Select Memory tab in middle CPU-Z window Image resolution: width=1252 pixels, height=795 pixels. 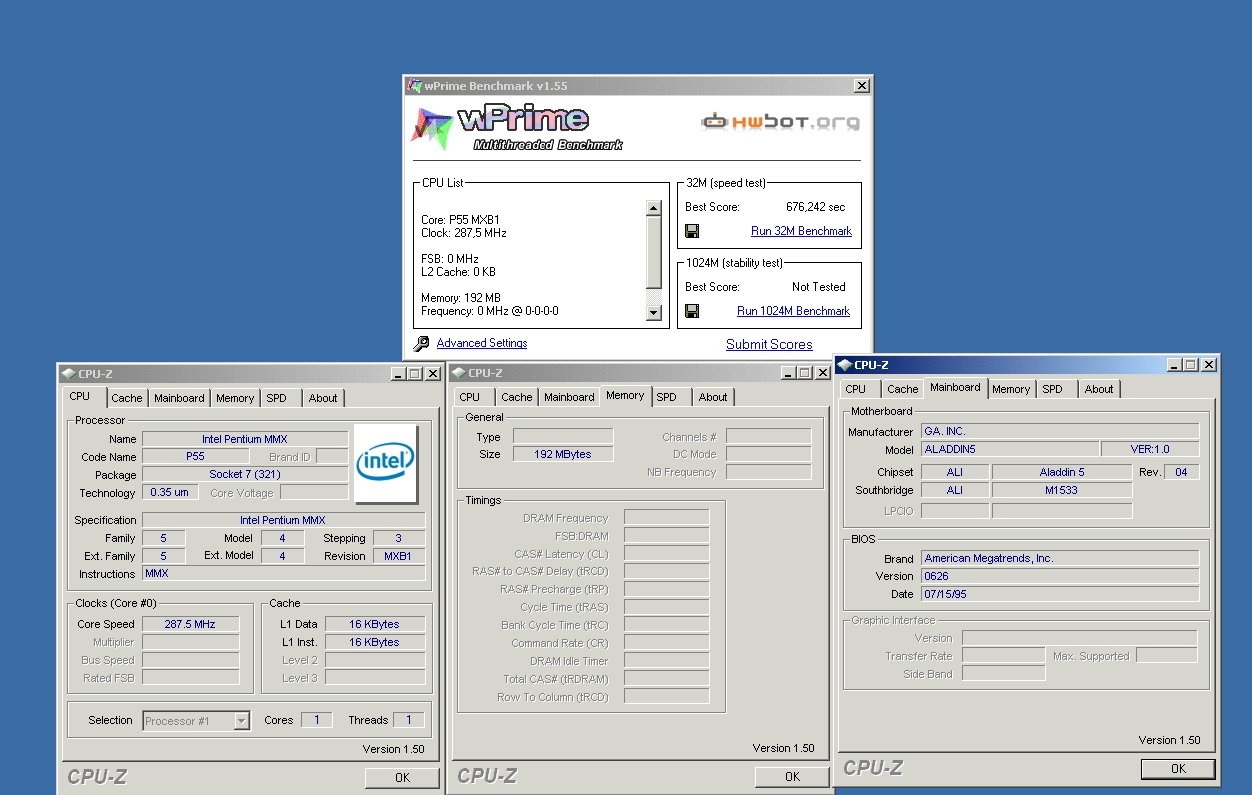[x=625, y=395]
